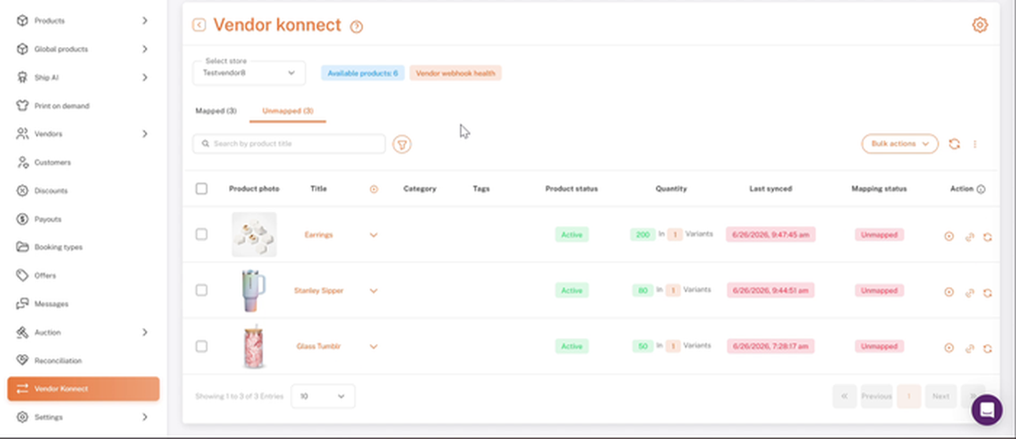Select the Unmapped (3) tab

[288, 111]
